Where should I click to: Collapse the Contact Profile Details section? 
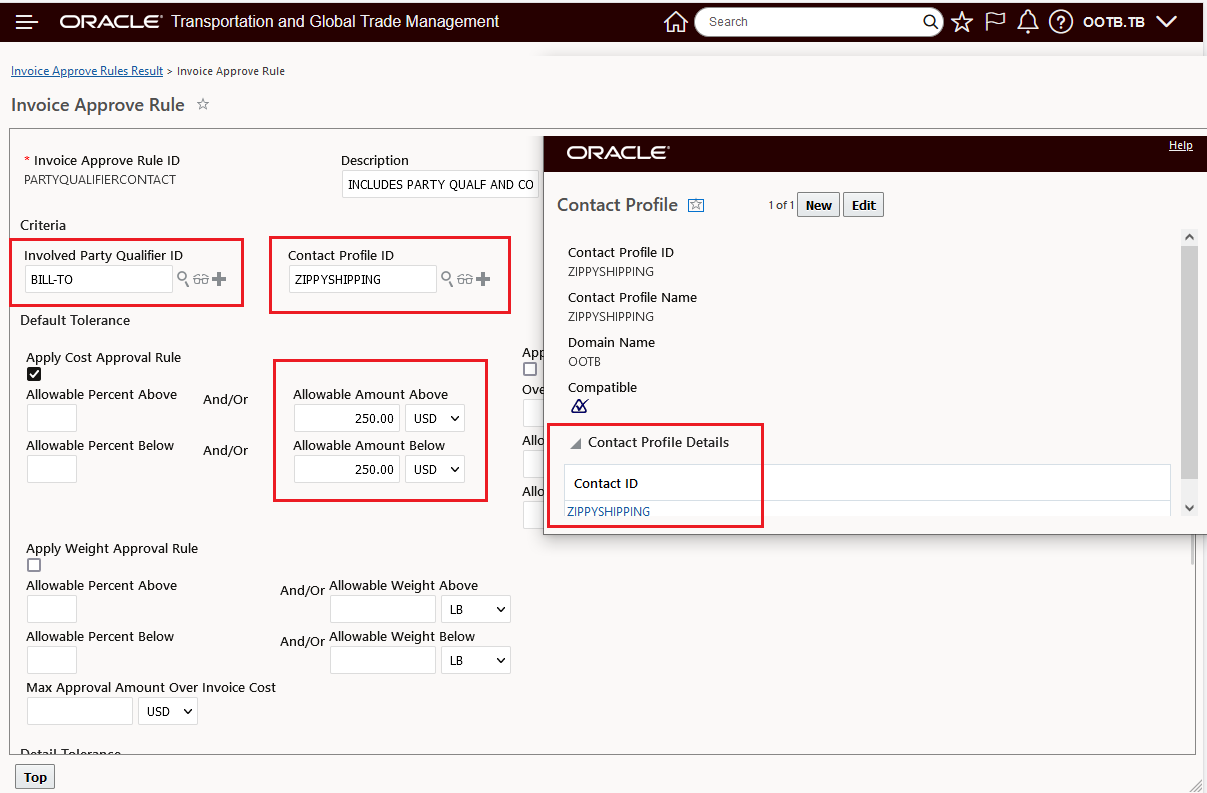pos(576,443)
